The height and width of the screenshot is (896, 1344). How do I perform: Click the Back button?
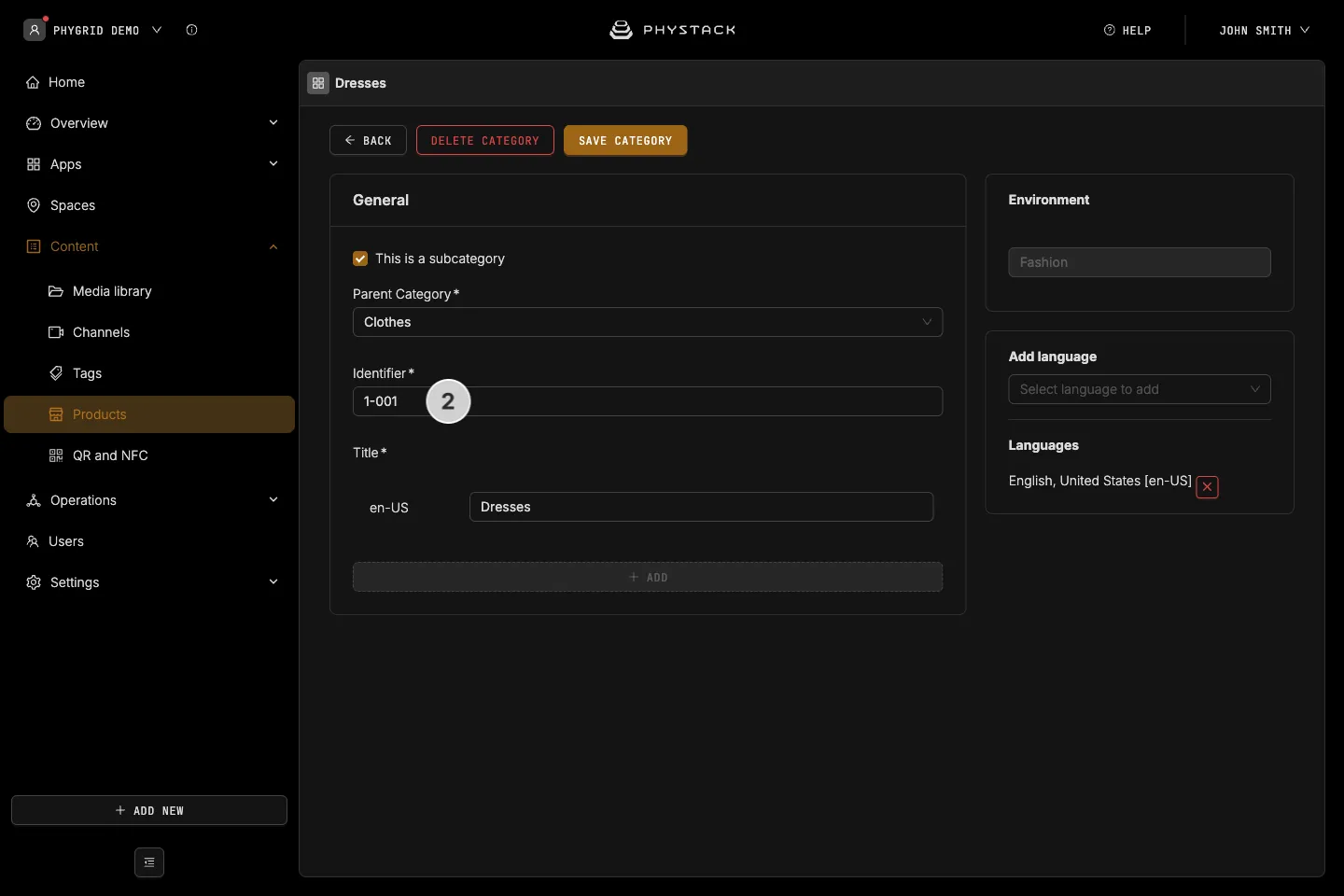(368, 140)
